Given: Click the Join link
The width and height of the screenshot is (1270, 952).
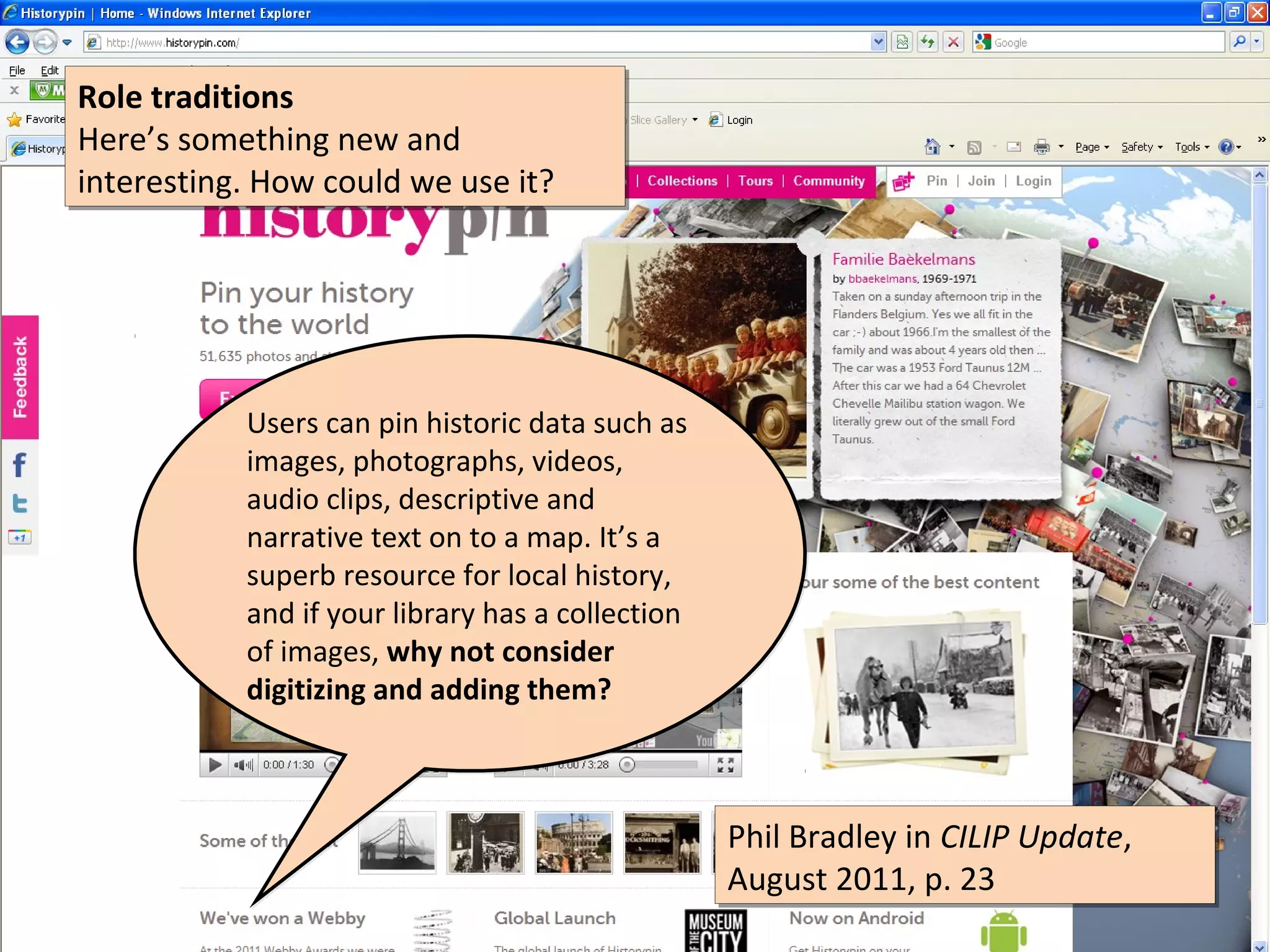Looking at the screenshot, I should [x=981, y=181].
